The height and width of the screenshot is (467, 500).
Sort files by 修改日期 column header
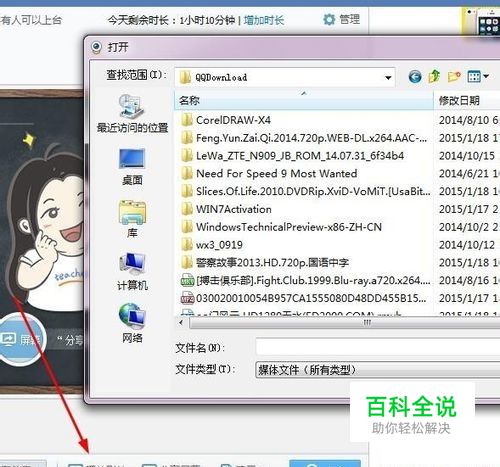click(x=467, y=100)
